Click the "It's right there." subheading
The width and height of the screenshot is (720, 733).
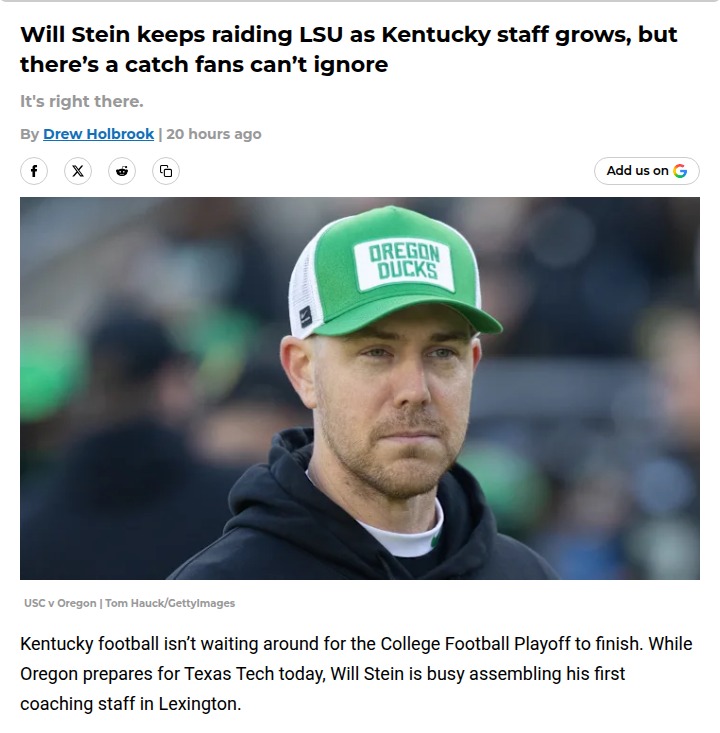point(82,102)
